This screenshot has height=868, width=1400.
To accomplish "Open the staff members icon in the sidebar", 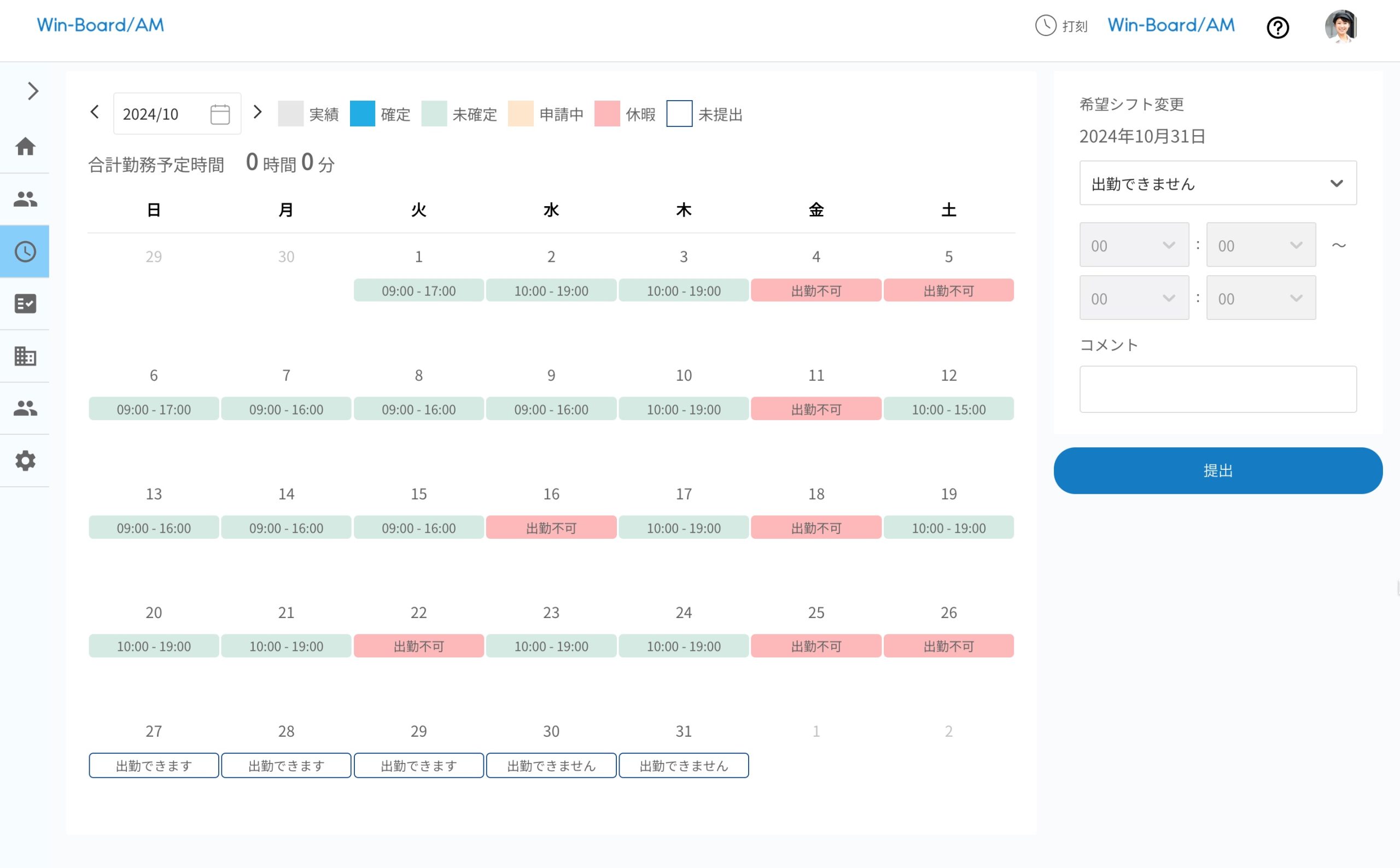I will coord(25,199).
